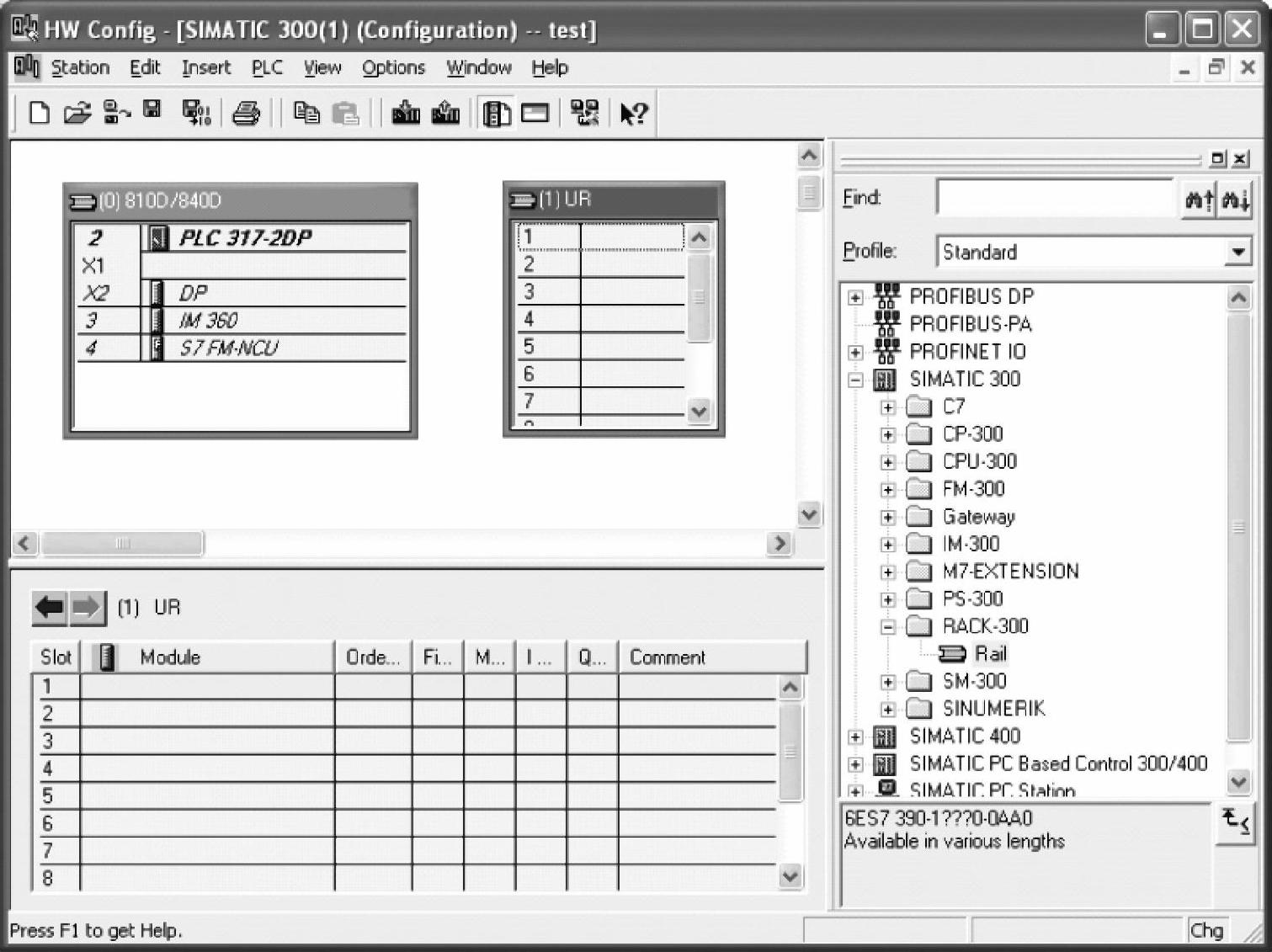Select PROFIBUS-PA in the catalog tree
This screenshot has height=952, width=1272.
click(x=971, y=324)
